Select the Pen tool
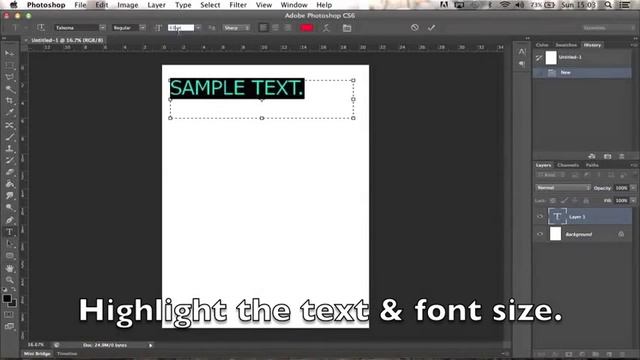The image size is (640, 360). pos(9,220)
